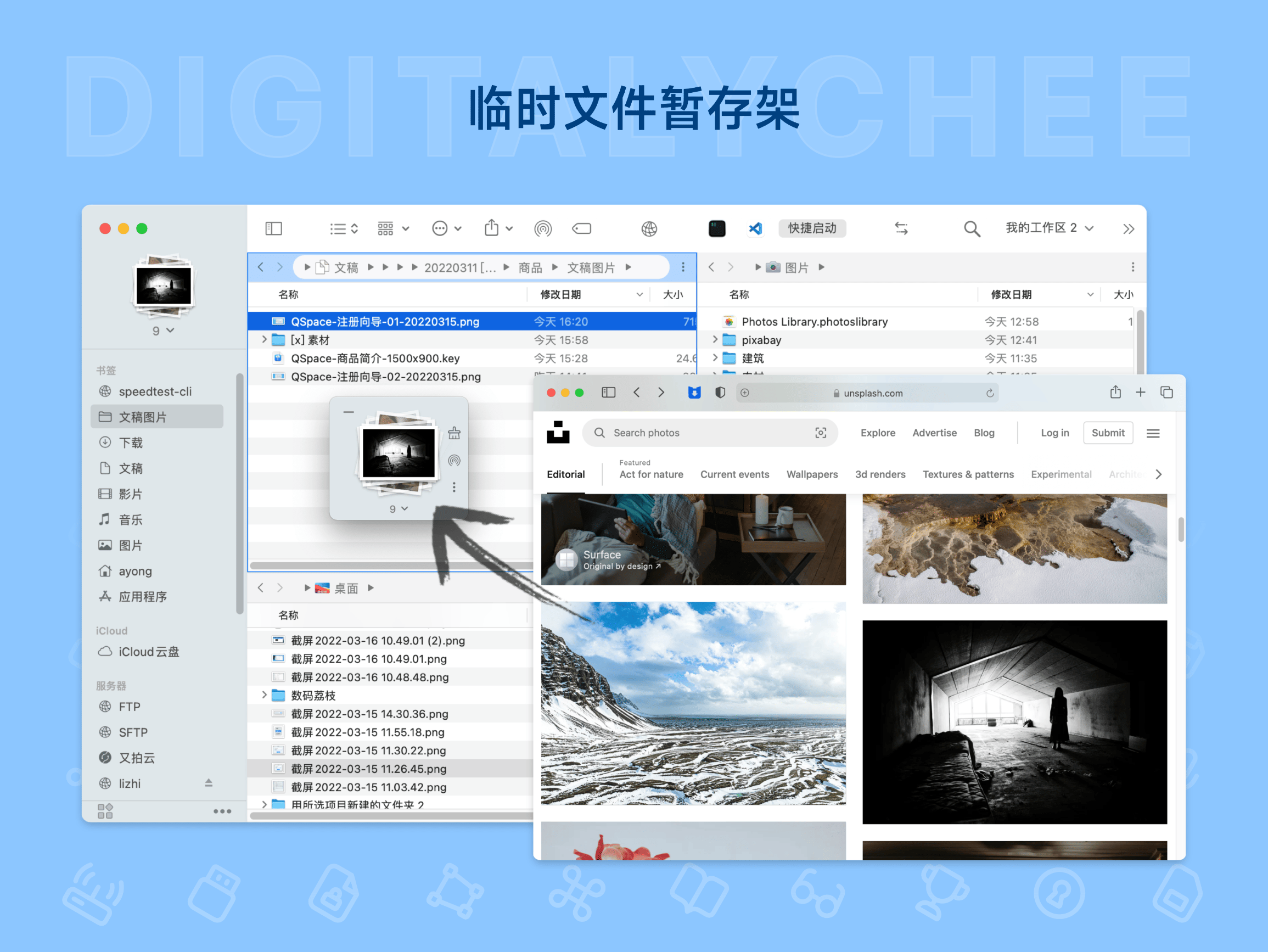
Task: Click the sidebar shelf photo stack thumbnail
Action: click(164, 285)
